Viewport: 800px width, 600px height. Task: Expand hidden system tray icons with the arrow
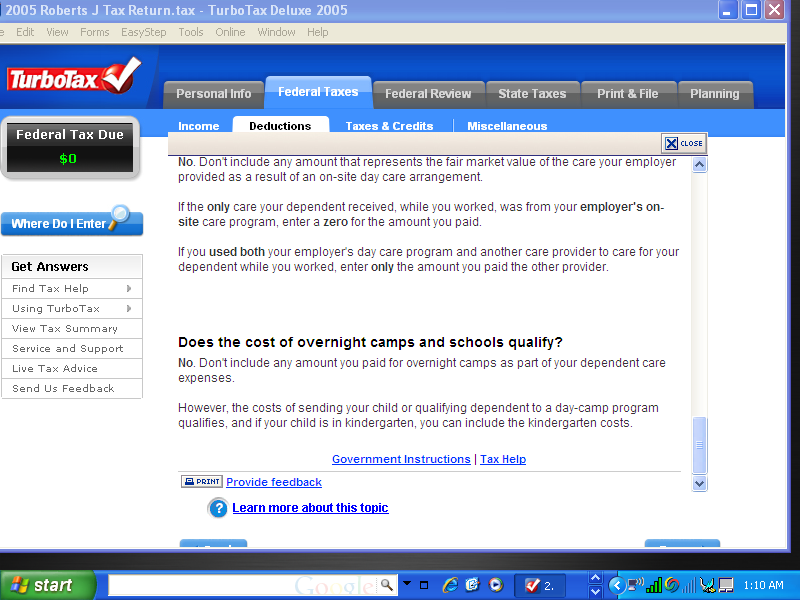tap(617, 585)
